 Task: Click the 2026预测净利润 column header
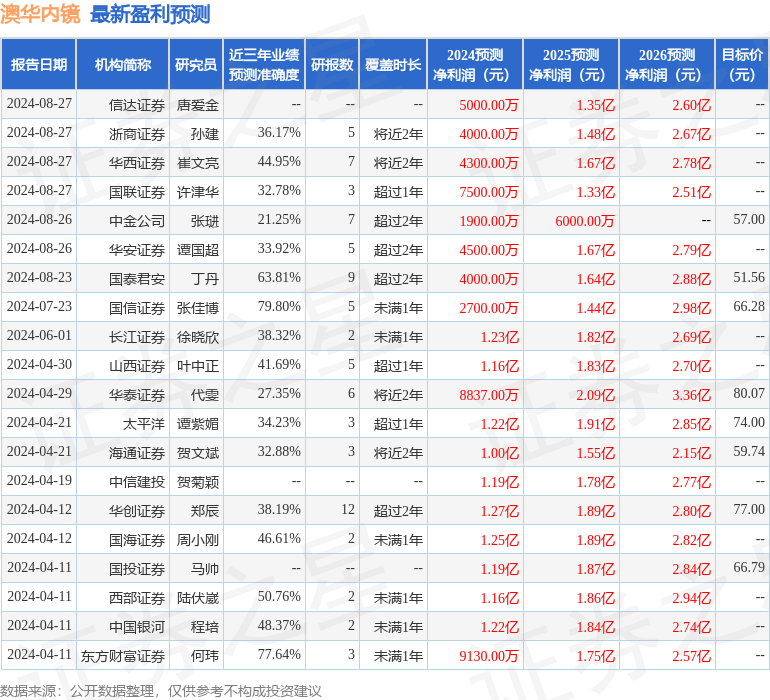667,64
